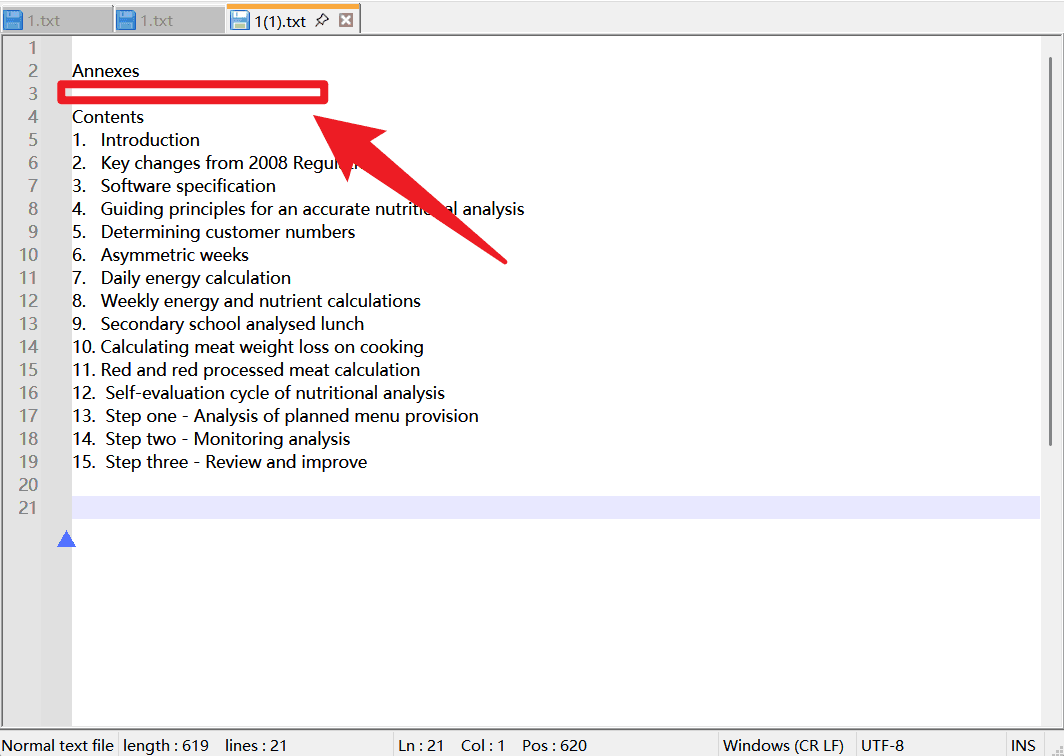The height and width of the screenshot is (756, 1064).
Task: Click 'Calculating meat weight loss on cooking'
Action: coord(262,347)
